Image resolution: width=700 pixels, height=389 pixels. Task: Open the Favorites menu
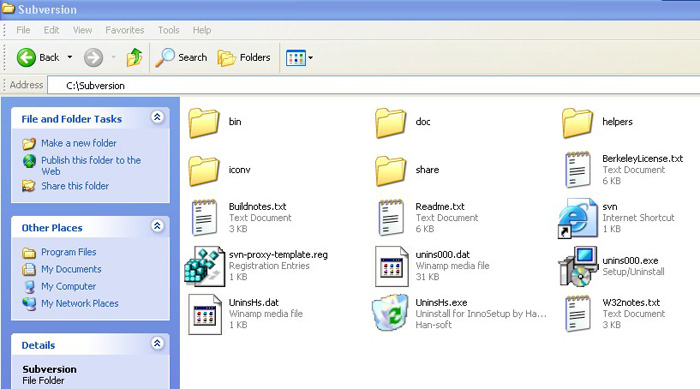(125, 30)
